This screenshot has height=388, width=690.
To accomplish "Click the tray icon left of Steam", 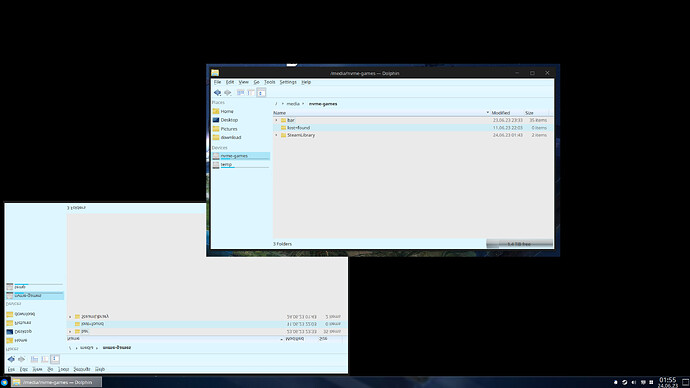I will (x=616, y=382).
